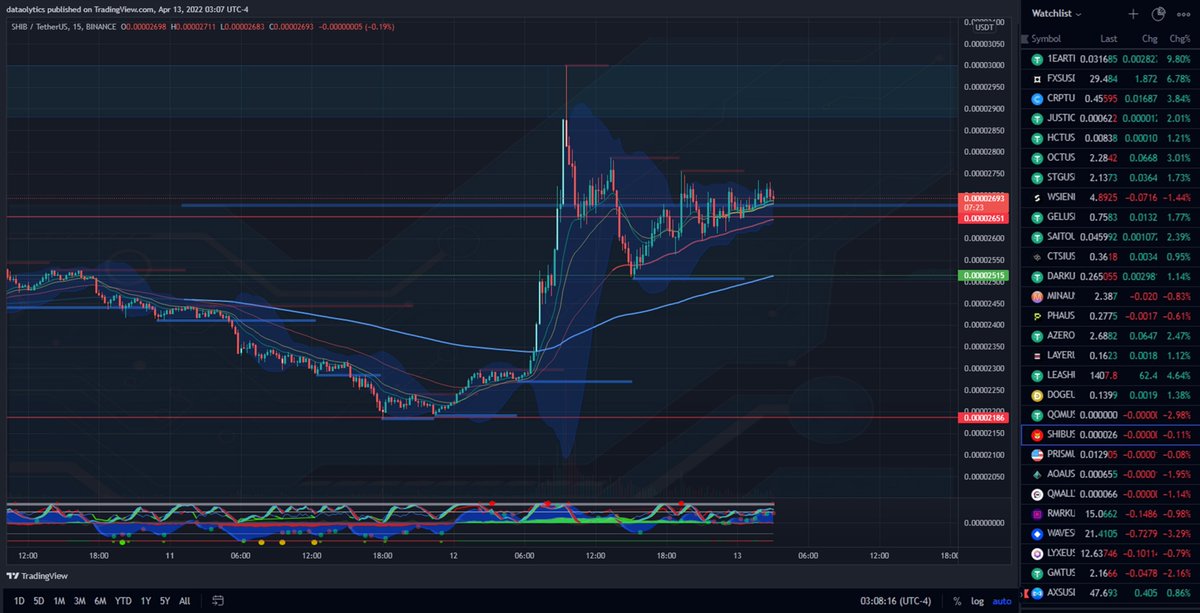Toggle the percent scale button
The width and height of the screenshot is (1200, 613).
click(957, 601)
